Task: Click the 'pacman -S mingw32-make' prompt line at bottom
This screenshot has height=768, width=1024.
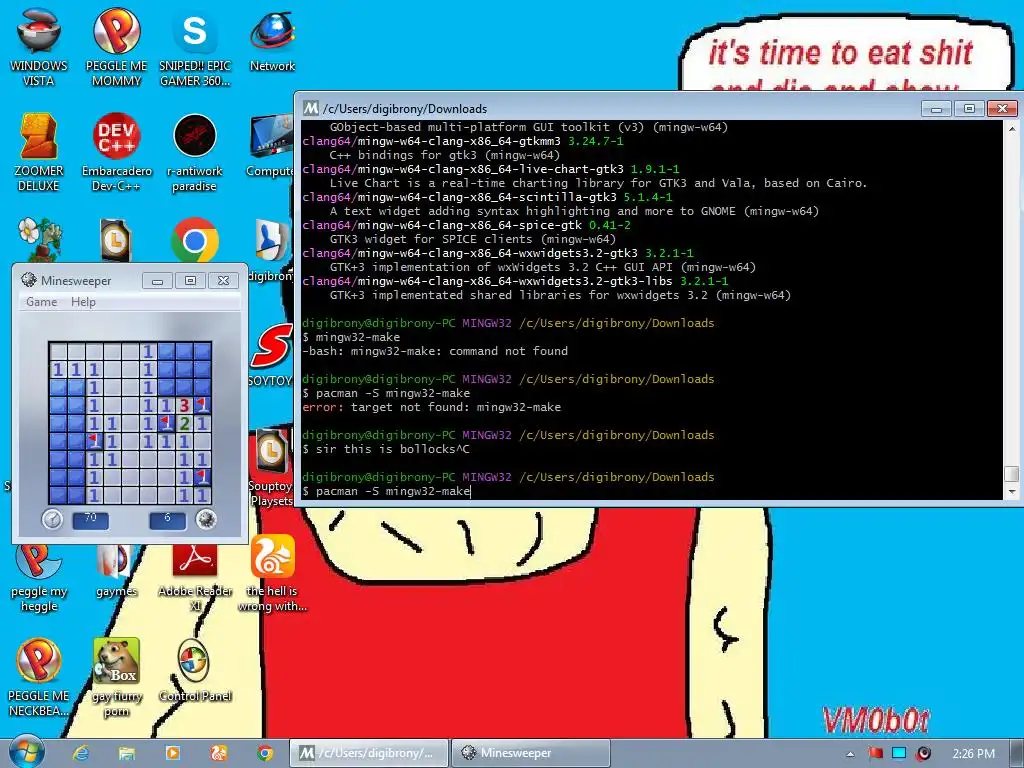Action: point(386,491)
